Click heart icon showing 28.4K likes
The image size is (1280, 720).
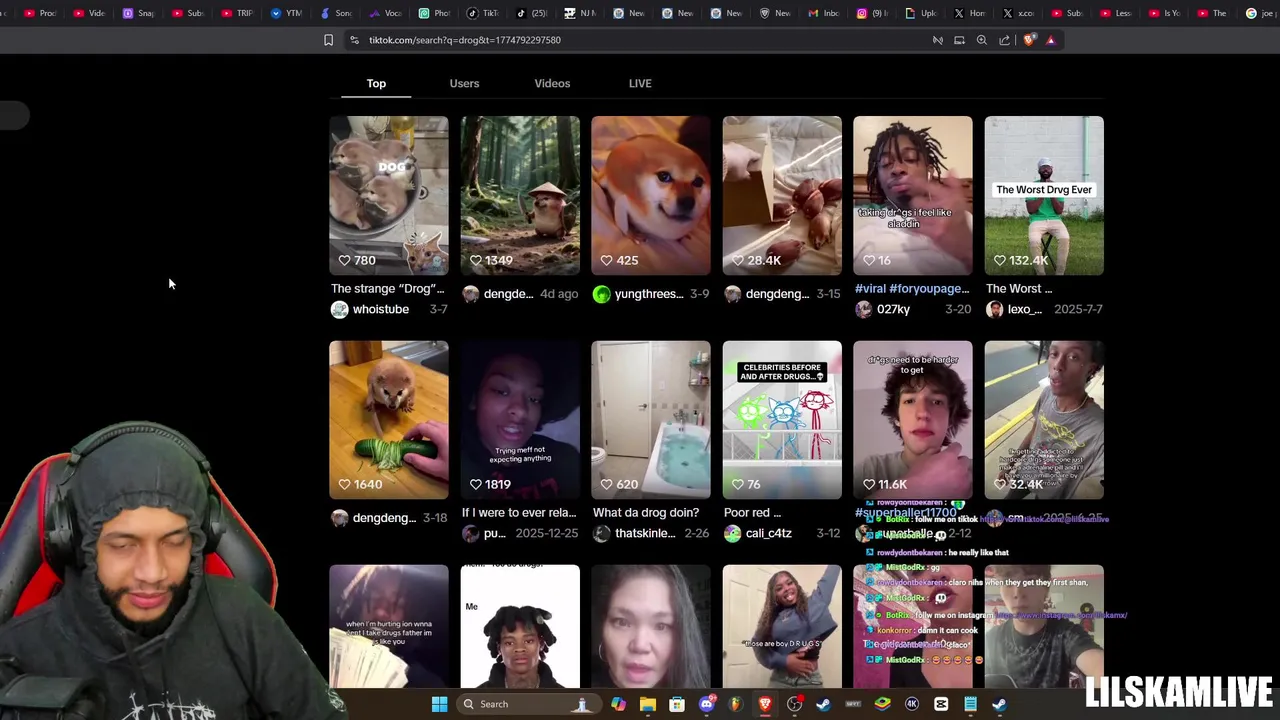coord(738,260)
